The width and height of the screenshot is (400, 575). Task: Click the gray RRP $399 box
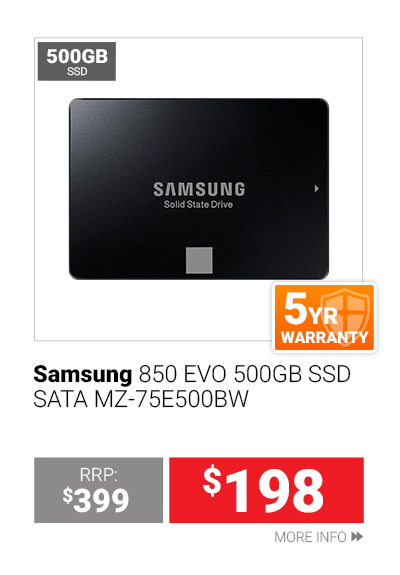99,490
